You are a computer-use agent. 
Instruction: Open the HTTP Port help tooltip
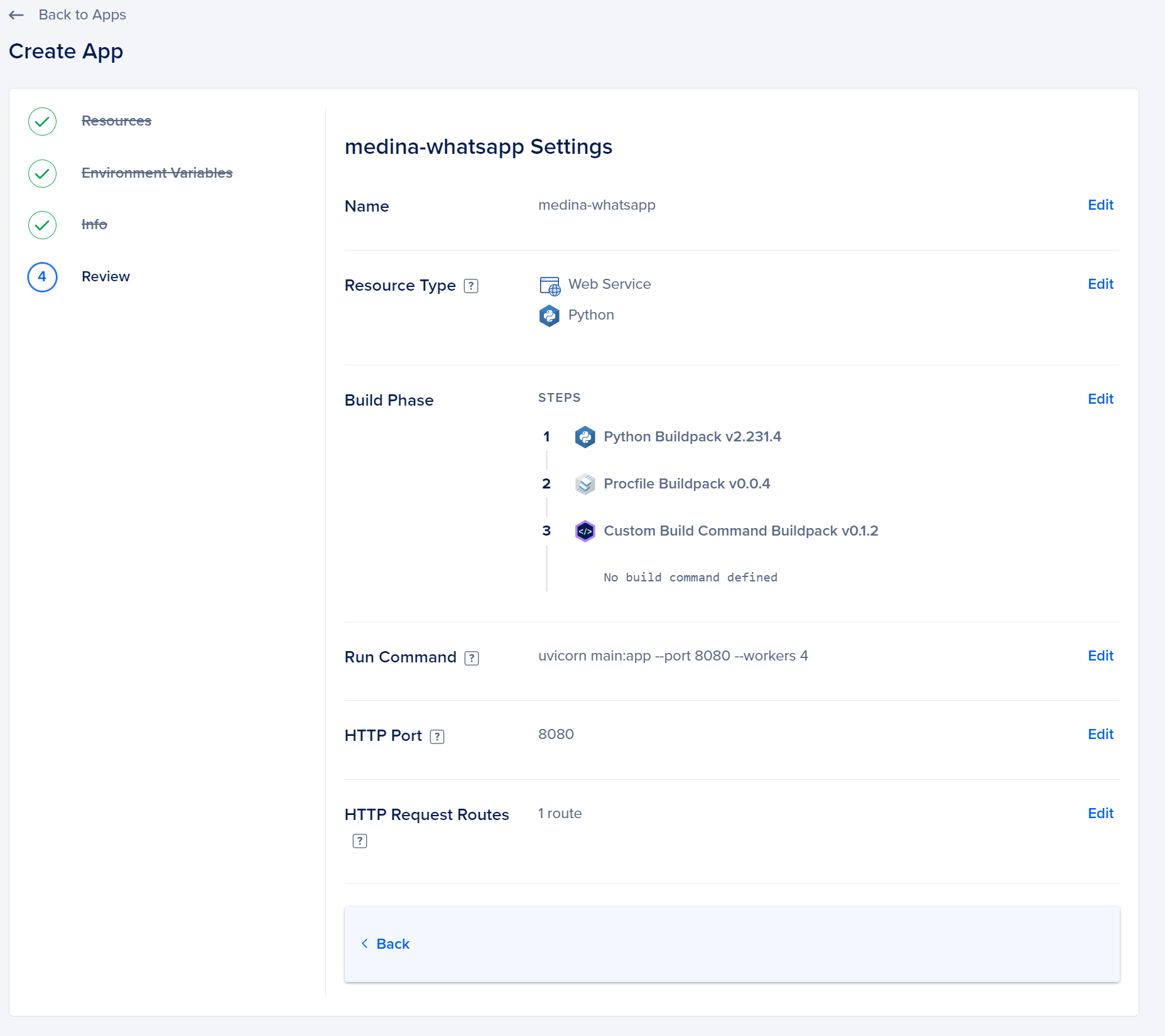pyautogui.click(x=436, y=736)
